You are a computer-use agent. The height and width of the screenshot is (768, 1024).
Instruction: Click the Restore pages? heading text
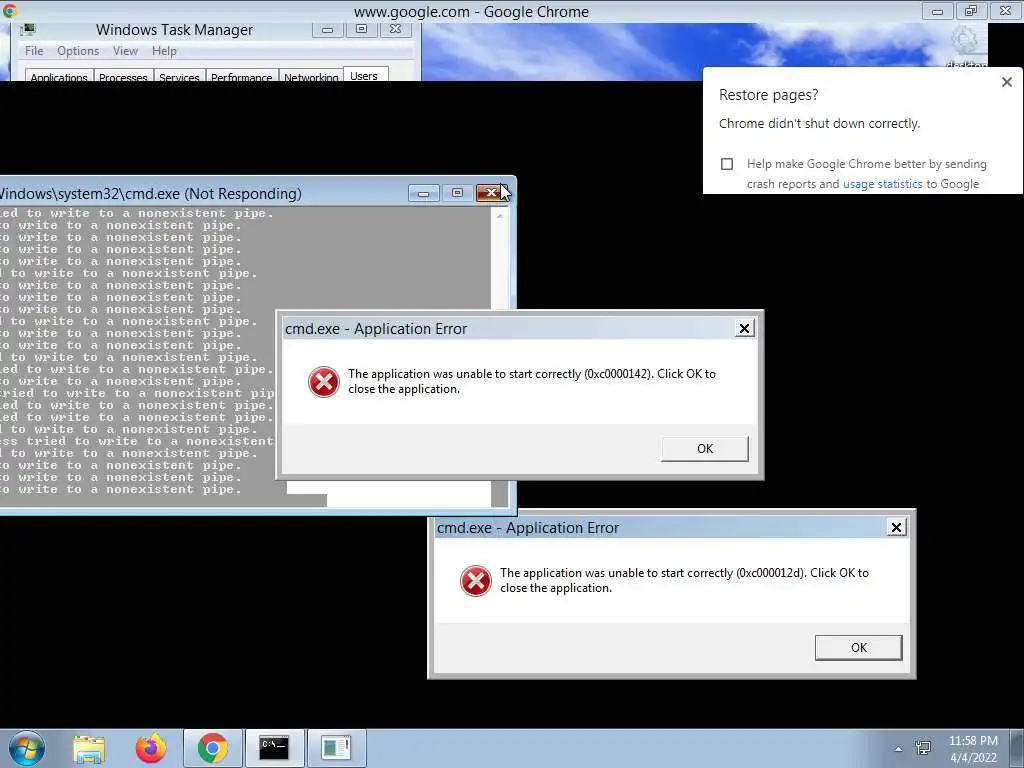768,95
